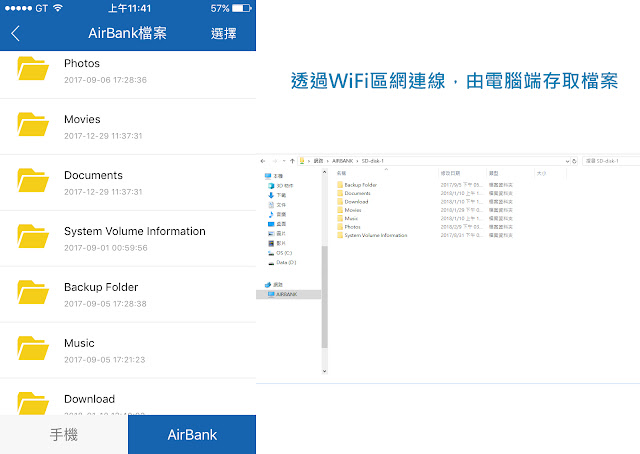The width and height of the screenshot is (640, 454).
Task: Select Documents in Explorer file list
Action: click(354, 194)
